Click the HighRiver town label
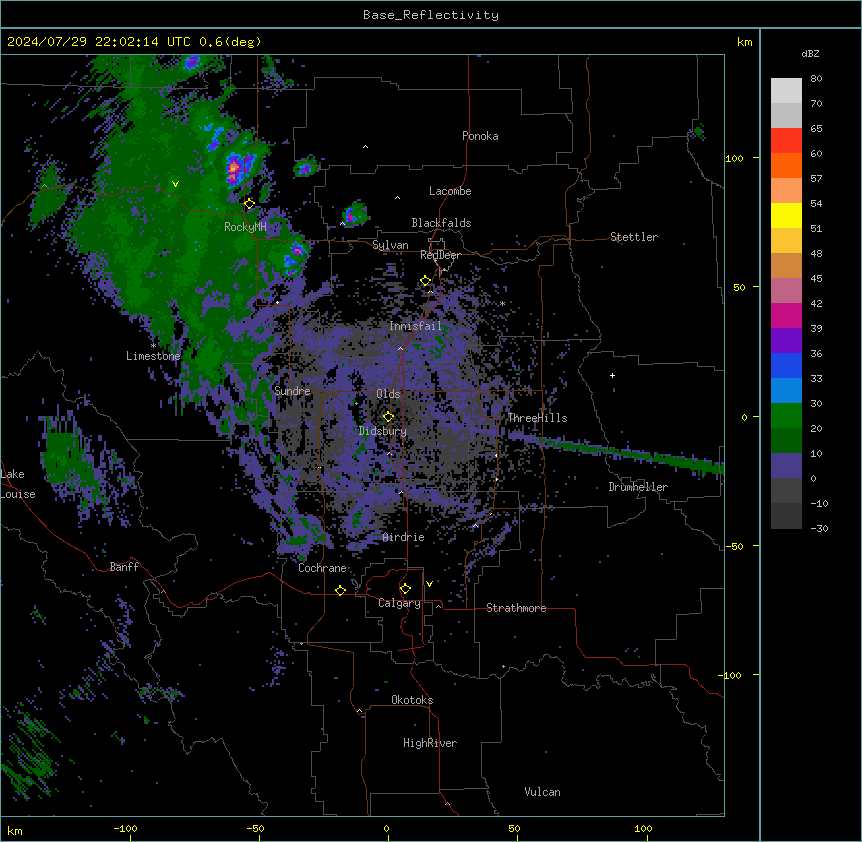862x842 pixels. [430, 743]
